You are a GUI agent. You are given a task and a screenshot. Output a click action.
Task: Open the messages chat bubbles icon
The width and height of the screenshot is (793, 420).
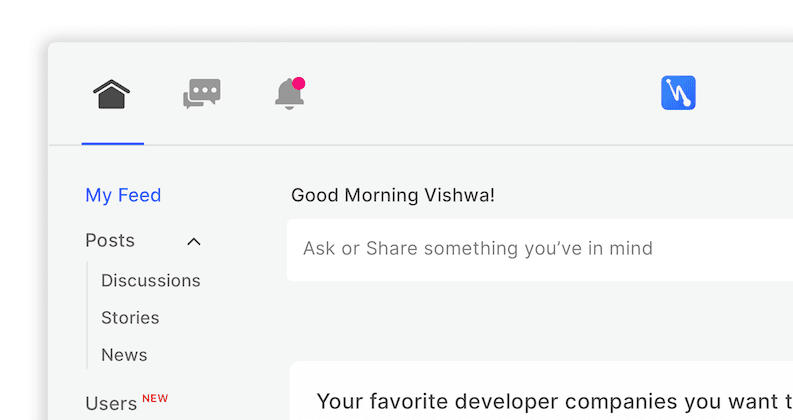pos(201,94)
